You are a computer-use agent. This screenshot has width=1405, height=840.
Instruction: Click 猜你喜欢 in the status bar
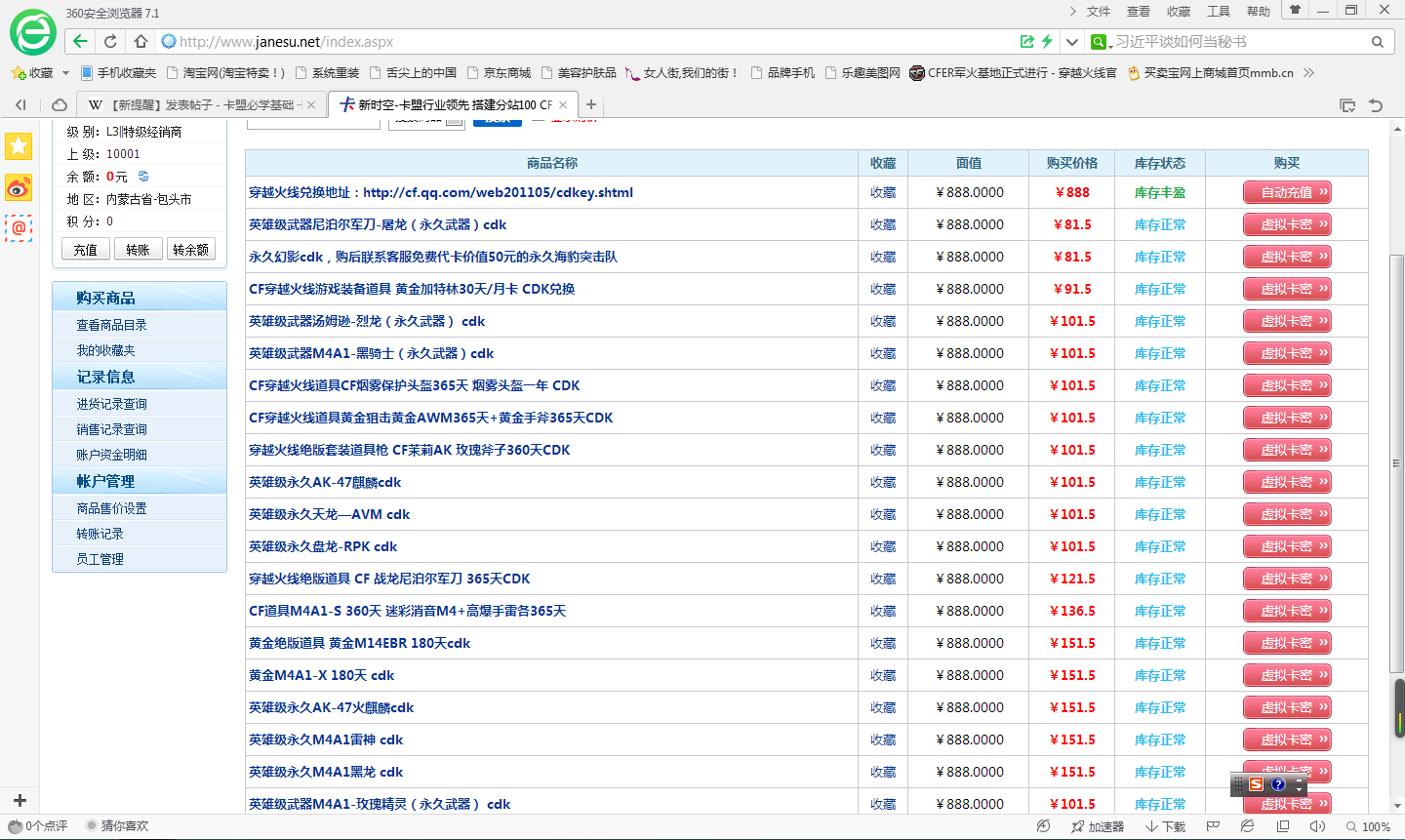click(117, 826)
